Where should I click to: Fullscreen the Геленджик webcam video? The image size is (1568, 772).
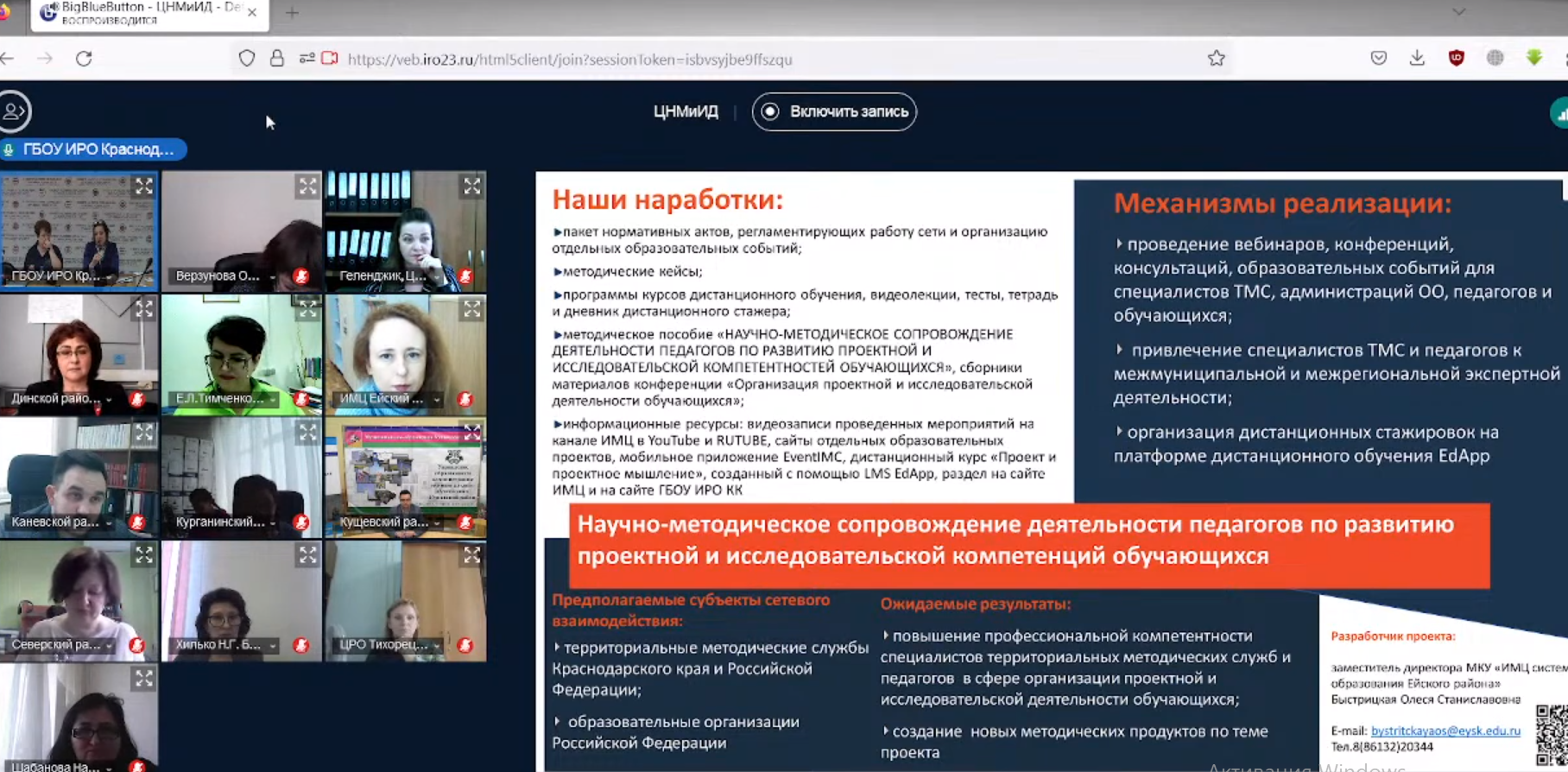(x=471, y=187)
